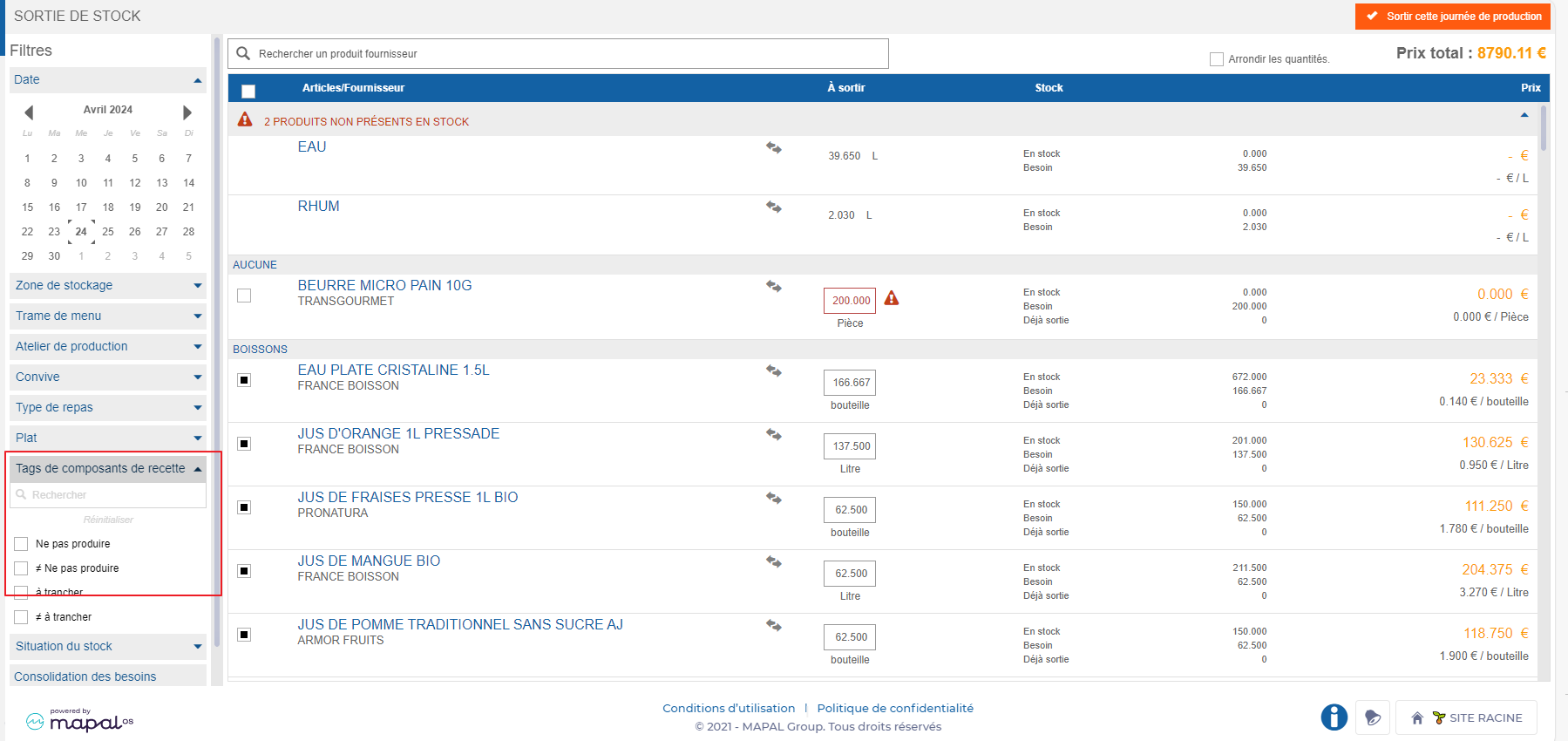The width and height of the screenshot is (1568, 741).
Task: Check BEURRE MICRO PAIN 10G row checkbox
Action: click(244, 296)
